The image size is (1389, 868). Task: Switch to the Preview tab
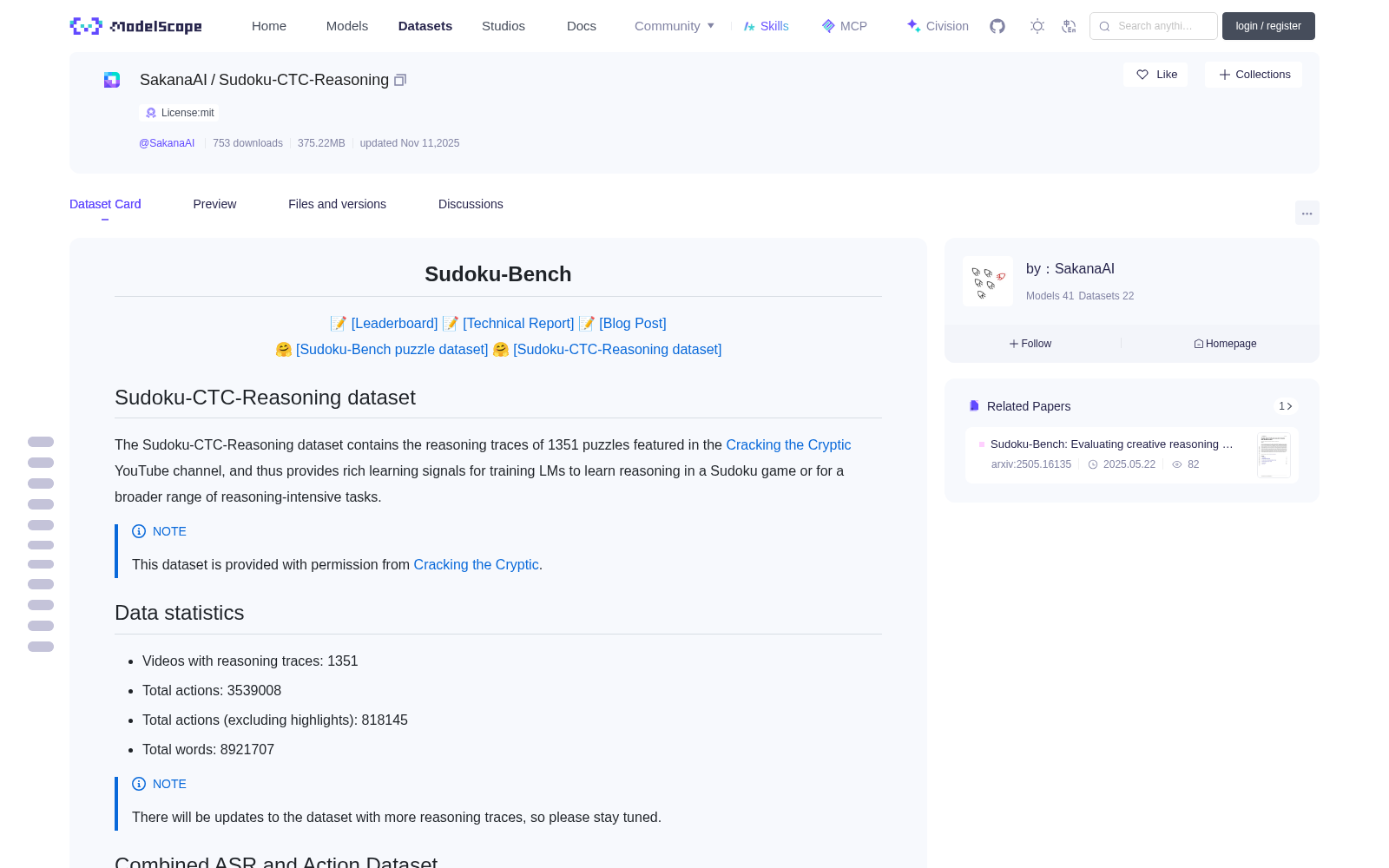point(214,204)
